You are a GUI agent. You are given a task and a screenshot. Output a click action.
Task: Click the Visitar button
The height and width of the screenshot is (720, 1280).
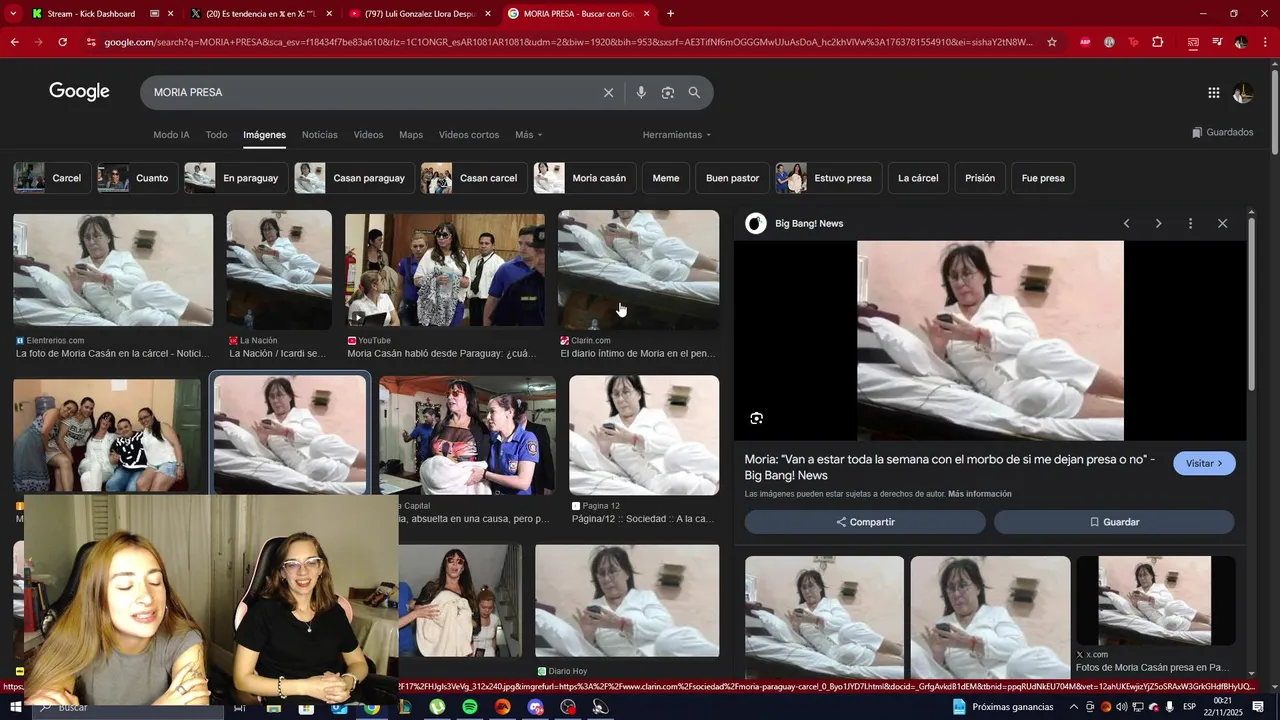pyautogui.click(x=1204, y=463)
